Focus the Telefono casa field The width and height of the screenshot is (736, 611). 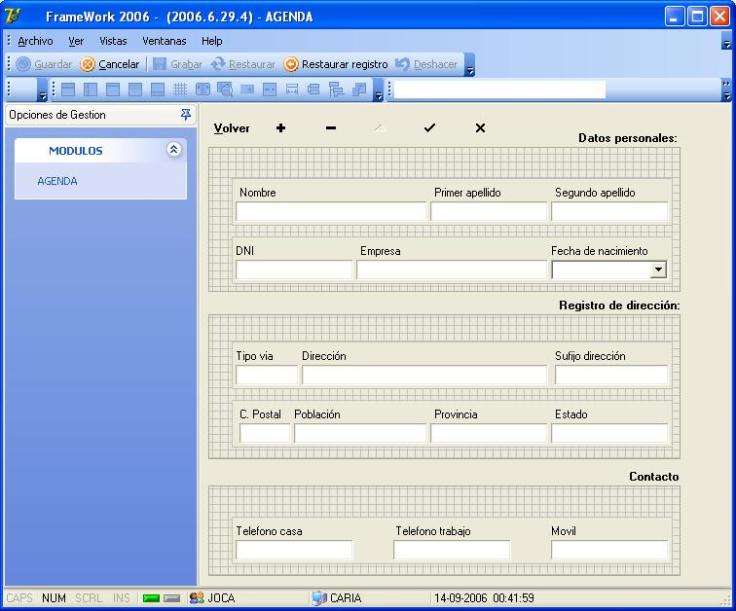pos(294,550)
